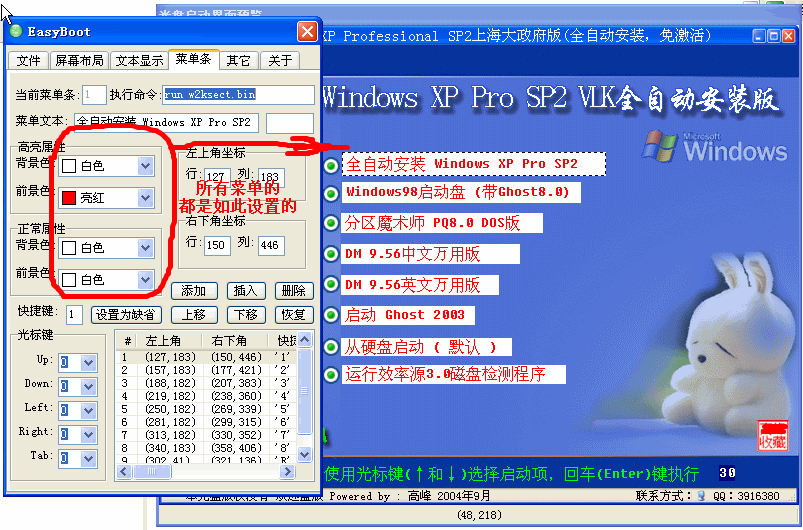
Task: Click the bright red color swatch
Action: [x=69, y=198]
